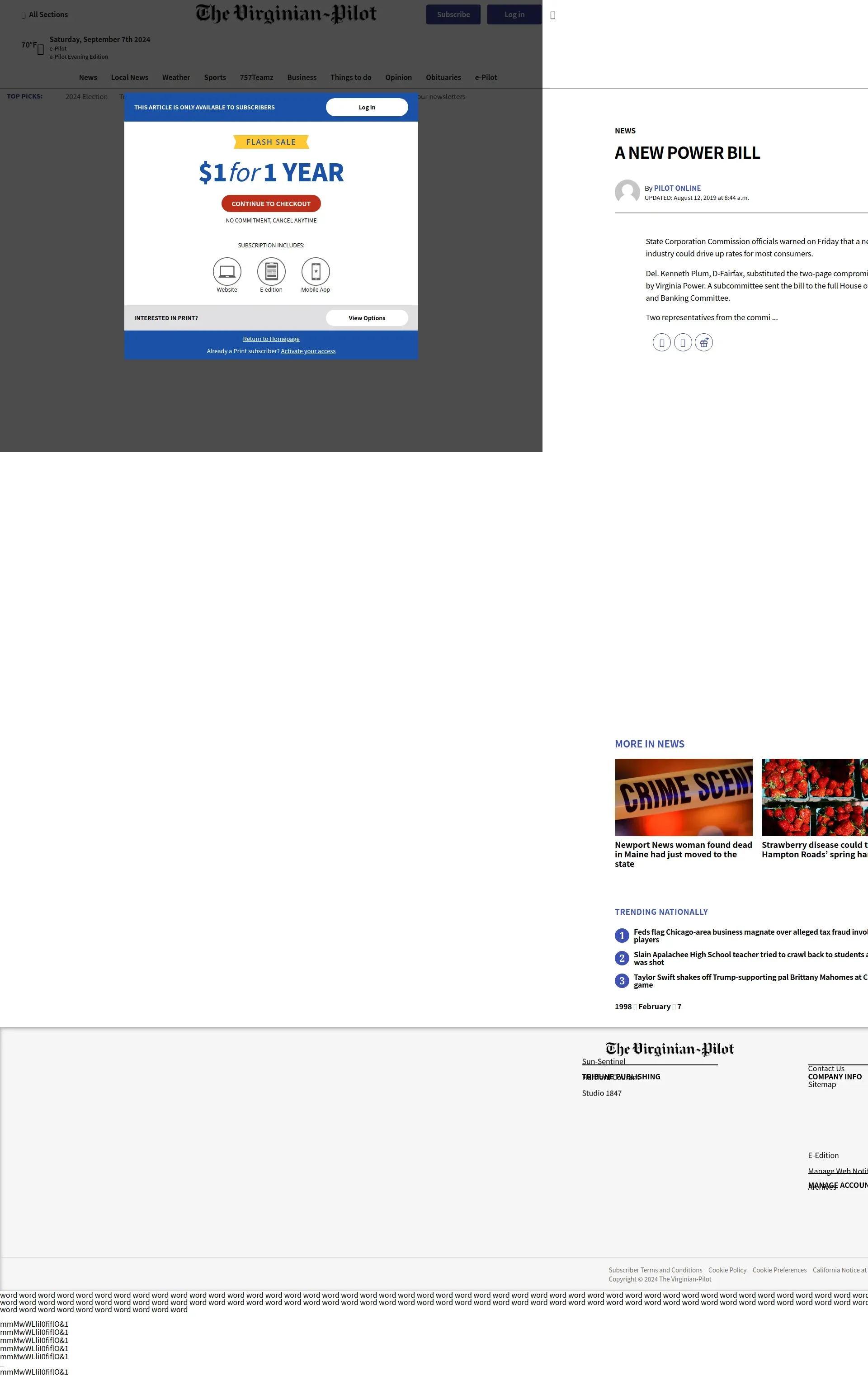
Task: Click E-Edition in the footer
Action: coord(823,1155)
